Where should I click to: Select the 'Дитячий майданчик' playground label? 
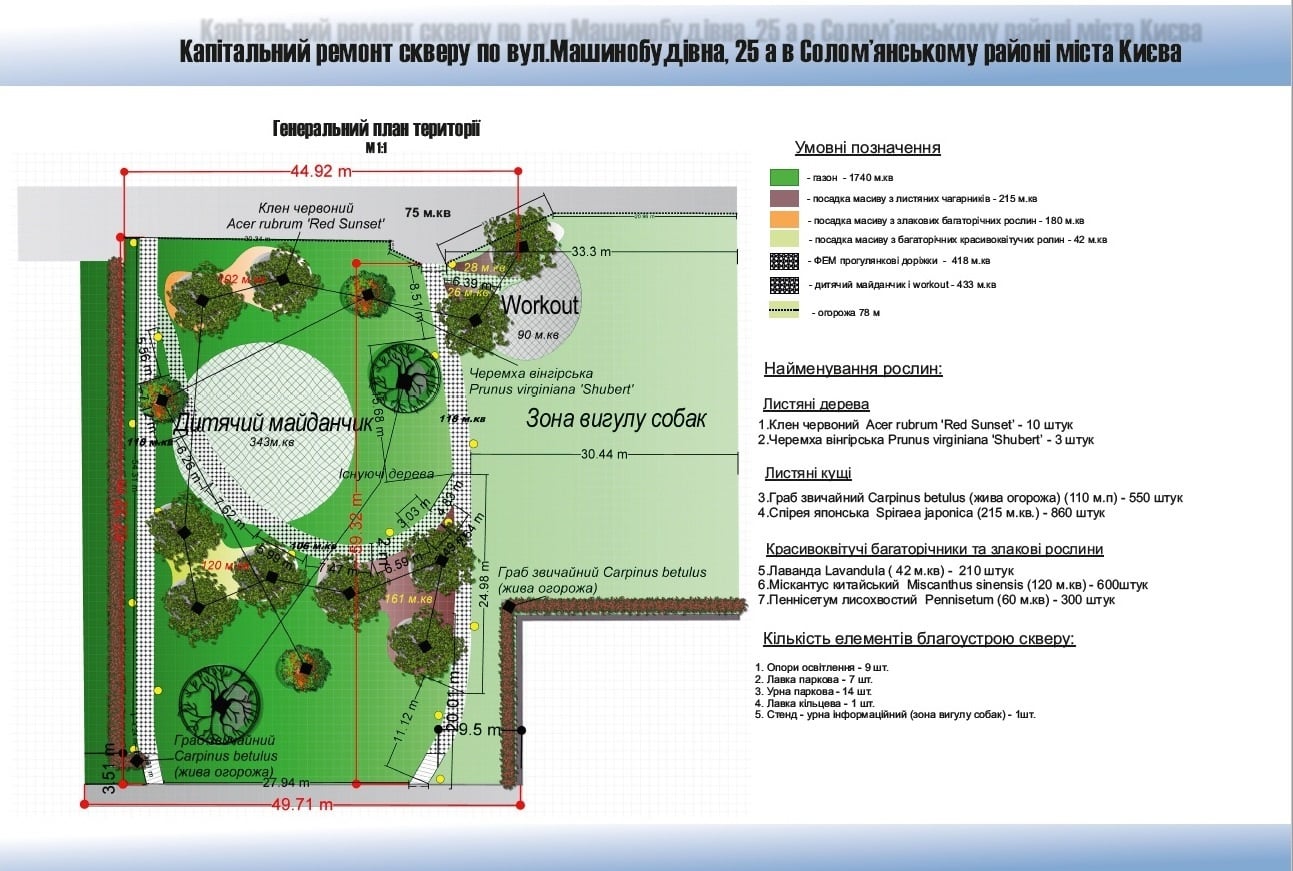point(272,424)
